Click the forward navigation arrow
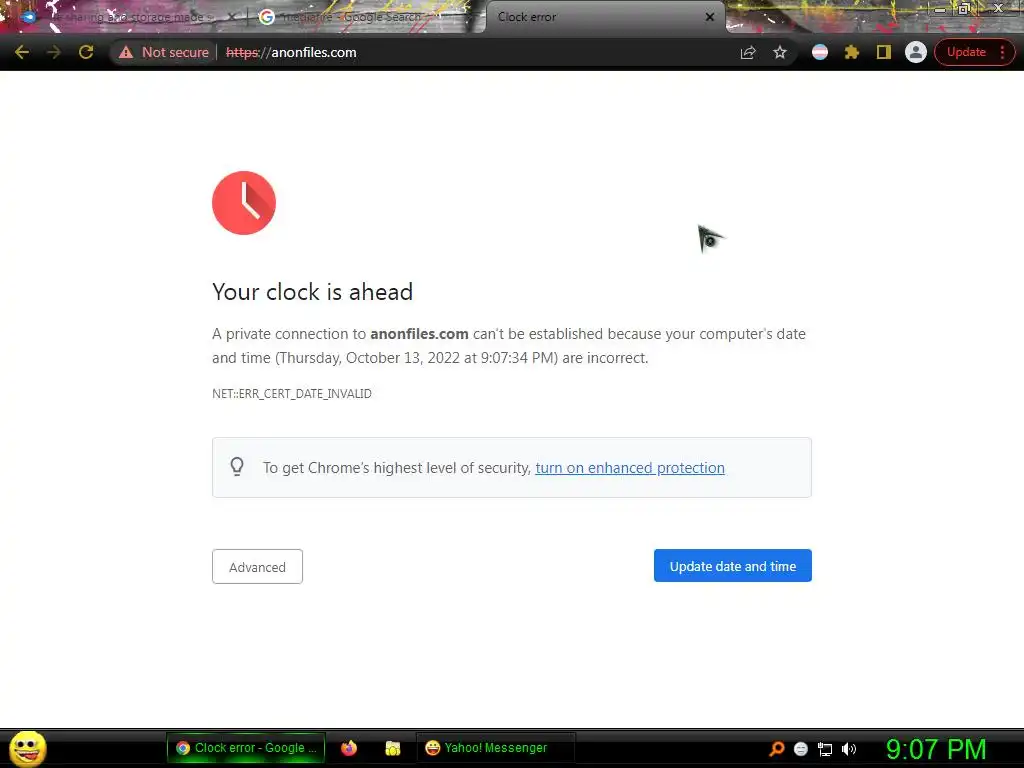This screenshot has height=768, width=1024. point(54,52)
